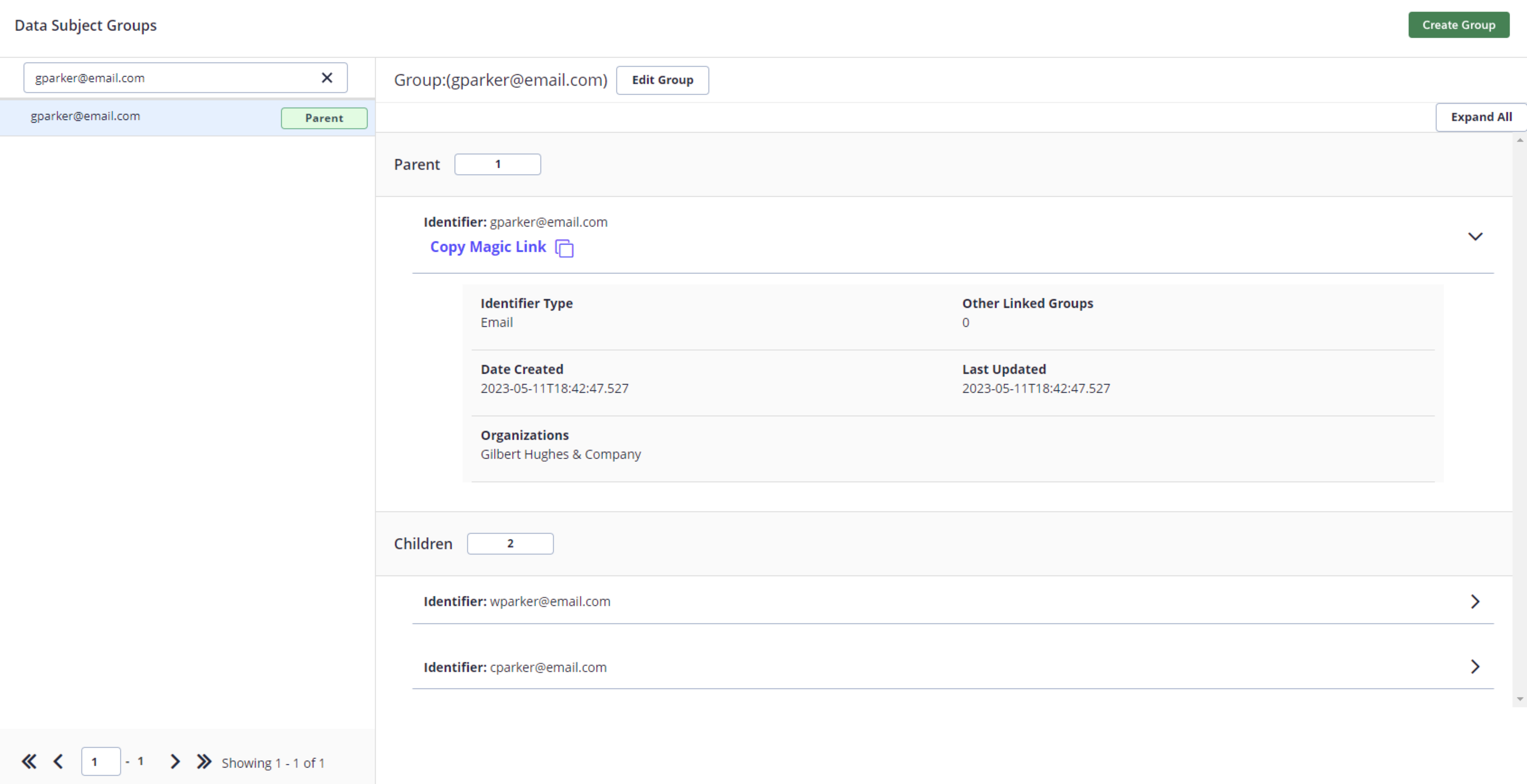This screenshot has height=784, width=1527.
Task: Click the Parent count badge showing 1
Action: point(497,164)
